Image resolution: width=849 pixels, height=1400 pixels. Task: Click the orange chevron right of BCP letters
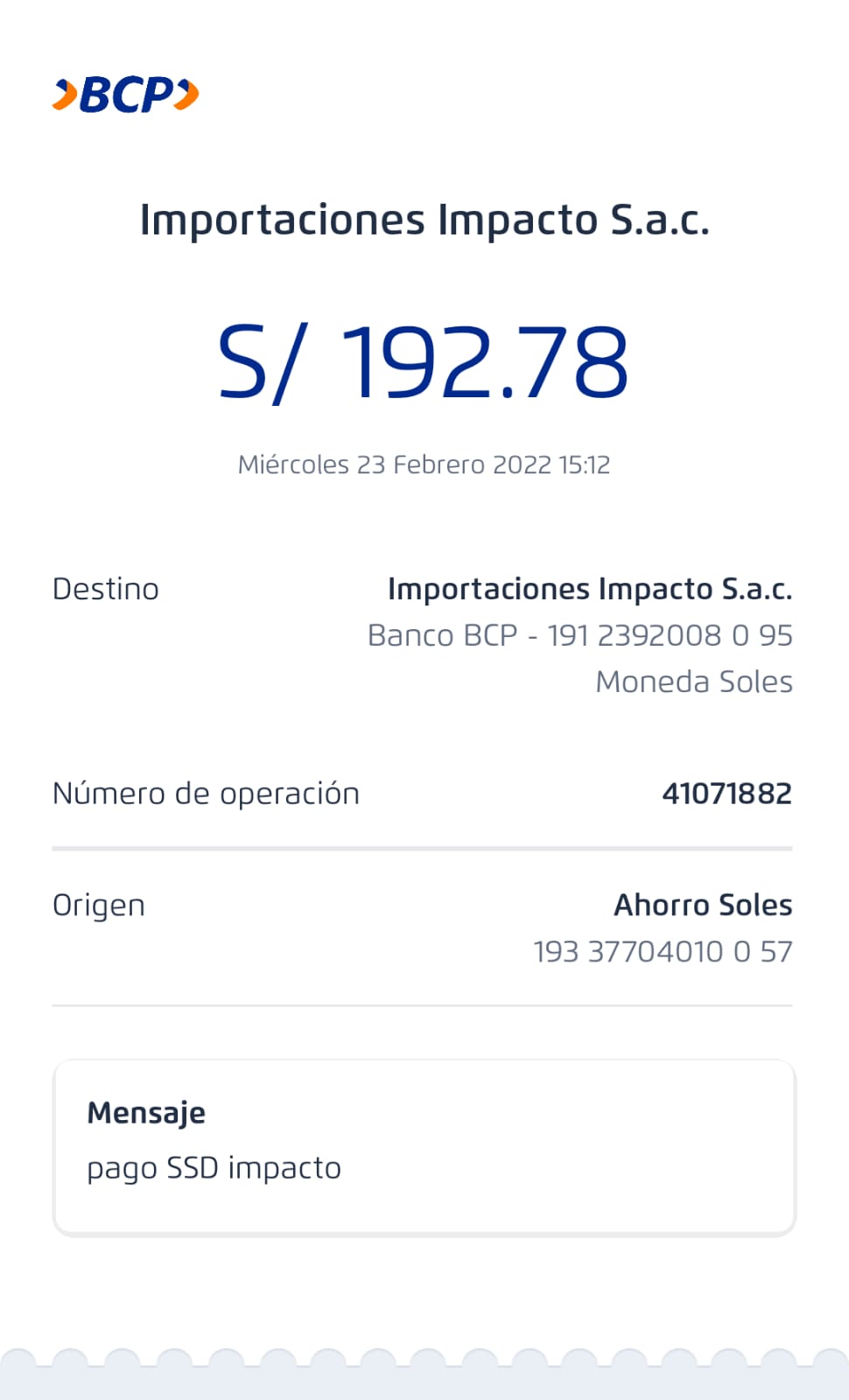coord(186,94)
